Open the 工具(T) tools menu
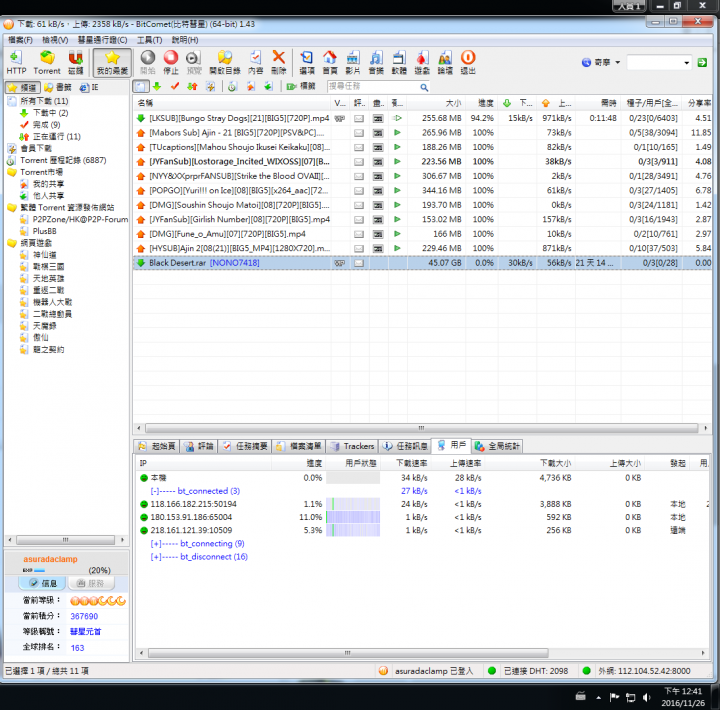Image resolution: width=720 pixels, height=710 pixels. click(x=150, y=40)
